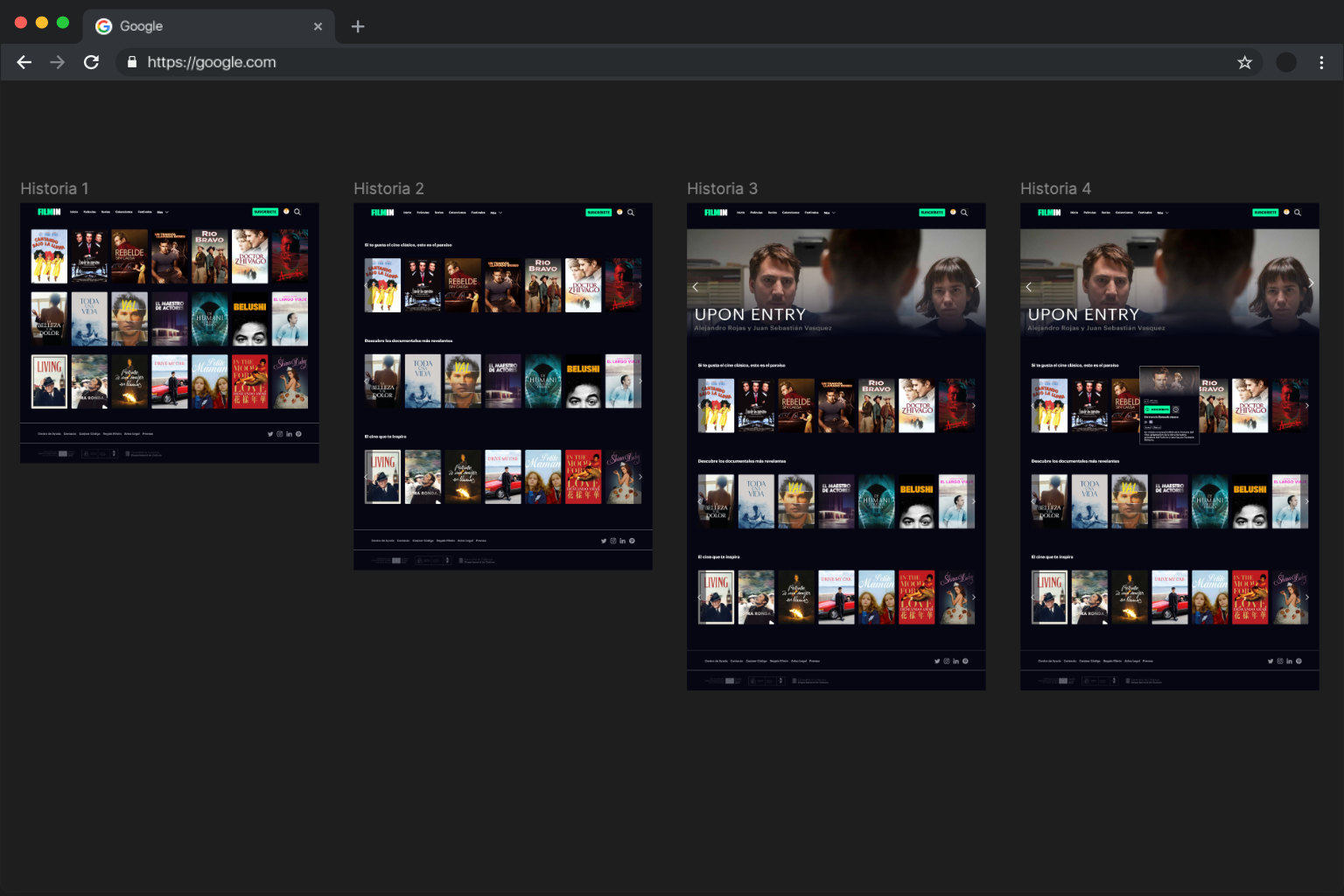Viewport: 1344px width, 896px height.
Task: Go to previous hero slide in Historia 4
Action: coord(1029,286)
